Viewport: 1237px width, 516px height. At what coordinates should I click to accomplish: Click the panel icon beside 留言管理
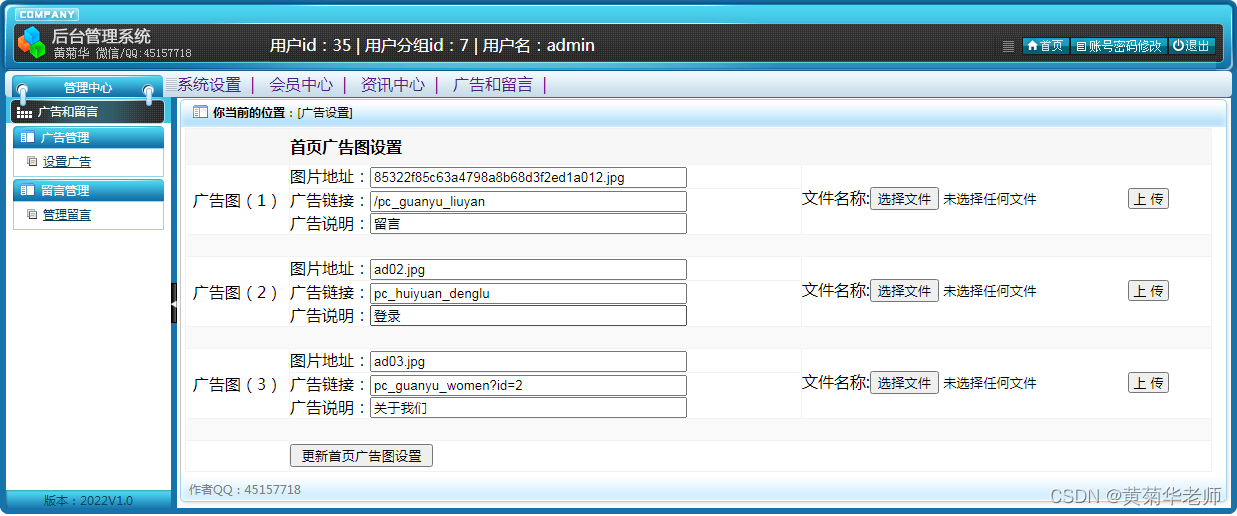pyautogui.click(x=27, y=190)
